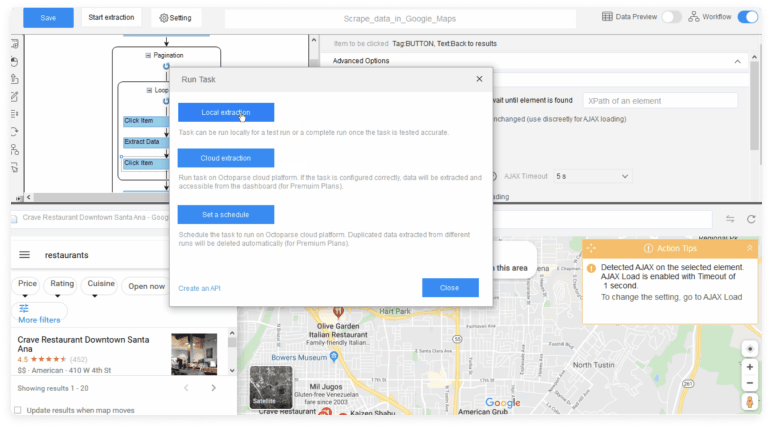Click More filters link
This screenshot has height=428, width=771.
pos(39,320)
